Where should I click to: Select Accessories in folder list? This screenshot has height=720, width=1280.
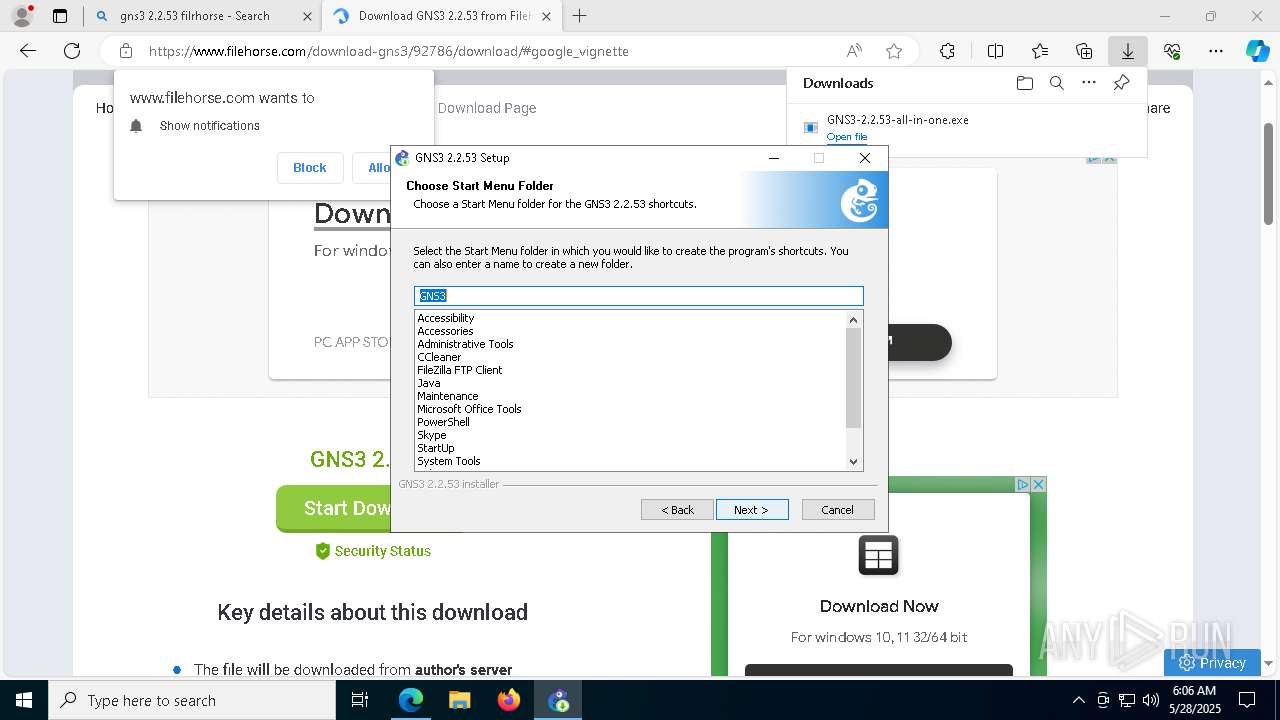click(x=445, y=331)
